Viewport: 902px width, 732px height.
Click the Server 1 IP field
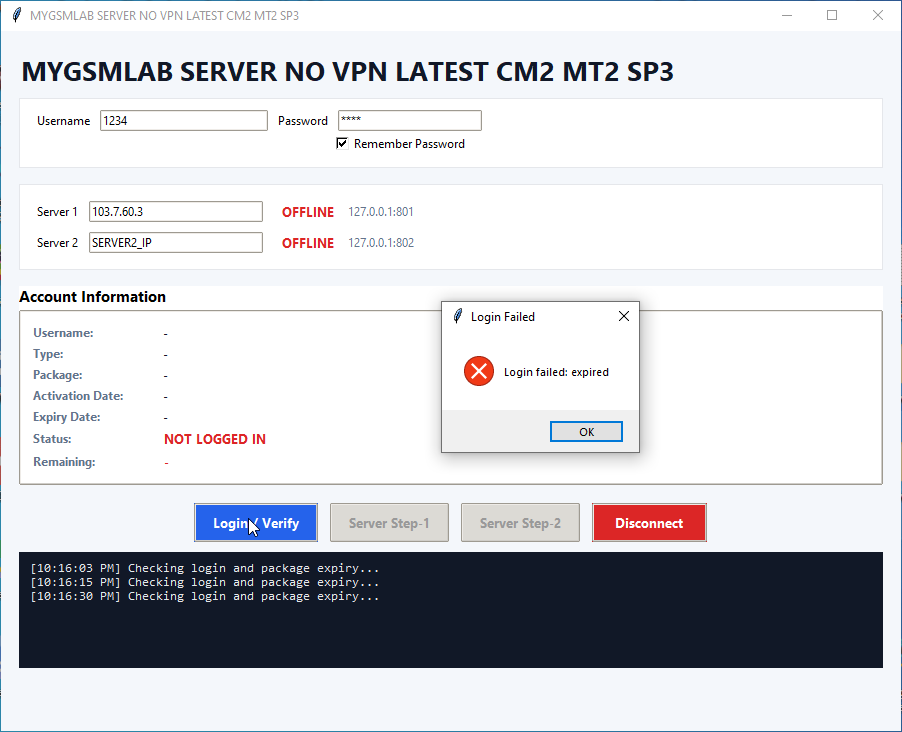point(175,212)
